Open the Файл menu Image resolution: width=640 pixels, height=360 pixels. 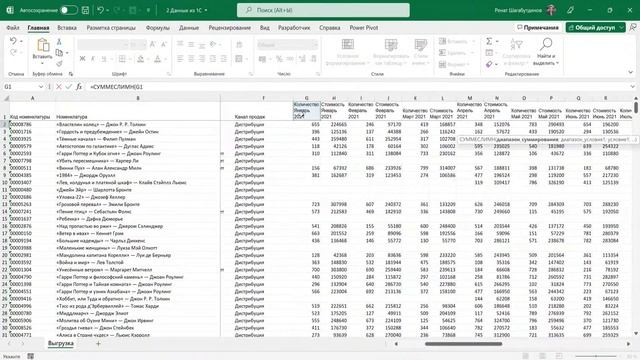[13, 28]
